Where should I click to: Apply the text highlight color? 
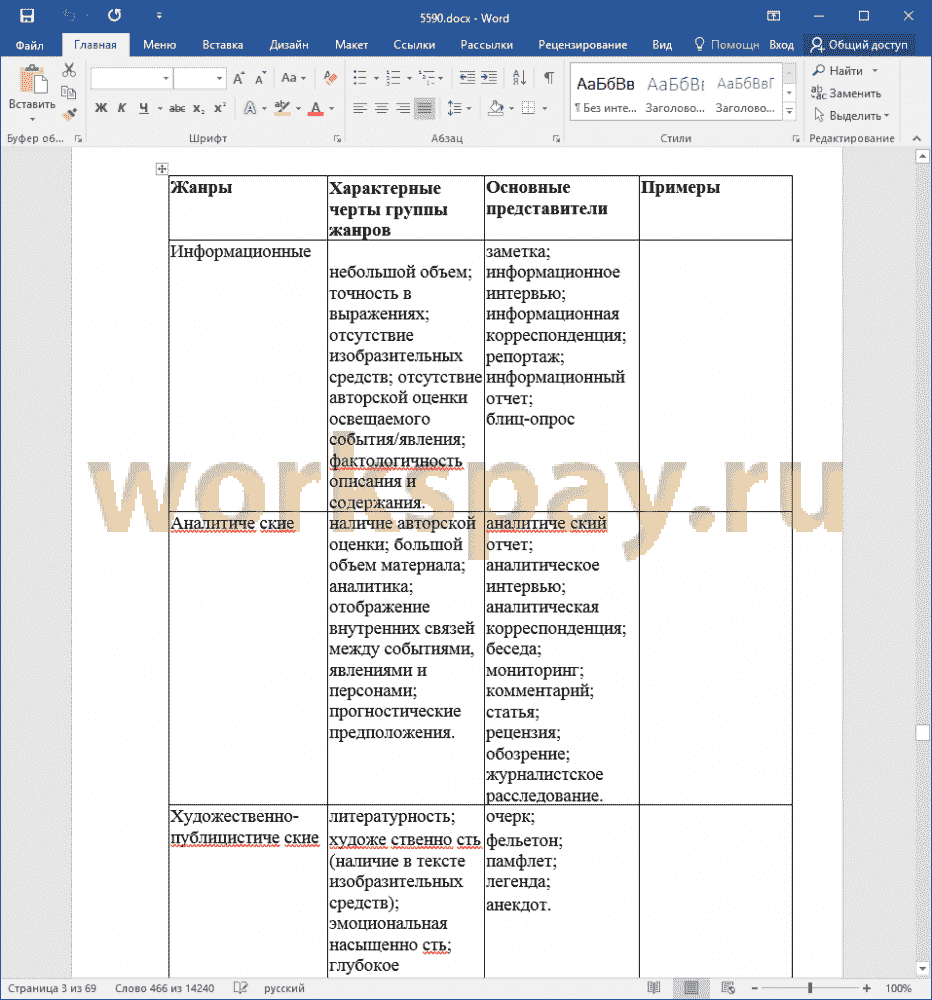[282, 108]
